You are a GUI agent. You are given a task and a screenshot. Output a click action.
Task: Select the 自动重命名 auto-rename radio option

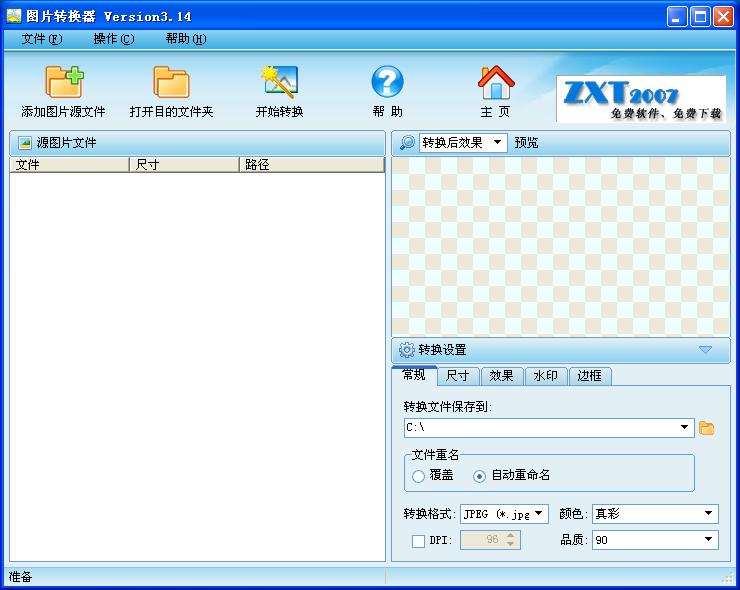click(x=480, y=476)
